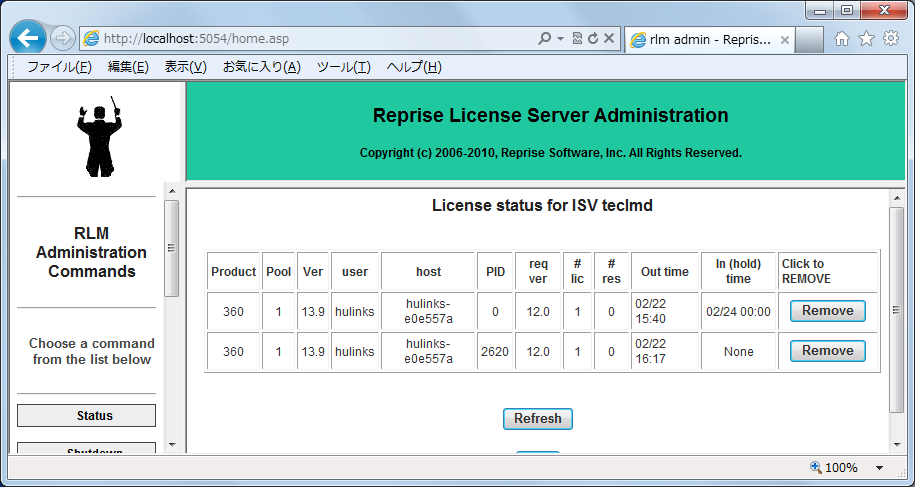Click the hold time cell None
Screen dimensions: 915x487
(x=738, y=352)
